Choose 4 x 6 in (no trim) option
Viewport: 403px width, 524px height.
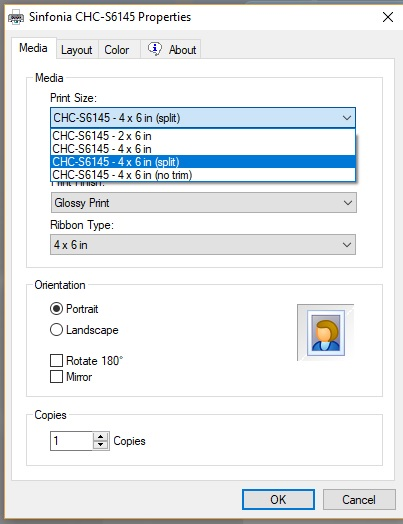click(x=203, y=175)
